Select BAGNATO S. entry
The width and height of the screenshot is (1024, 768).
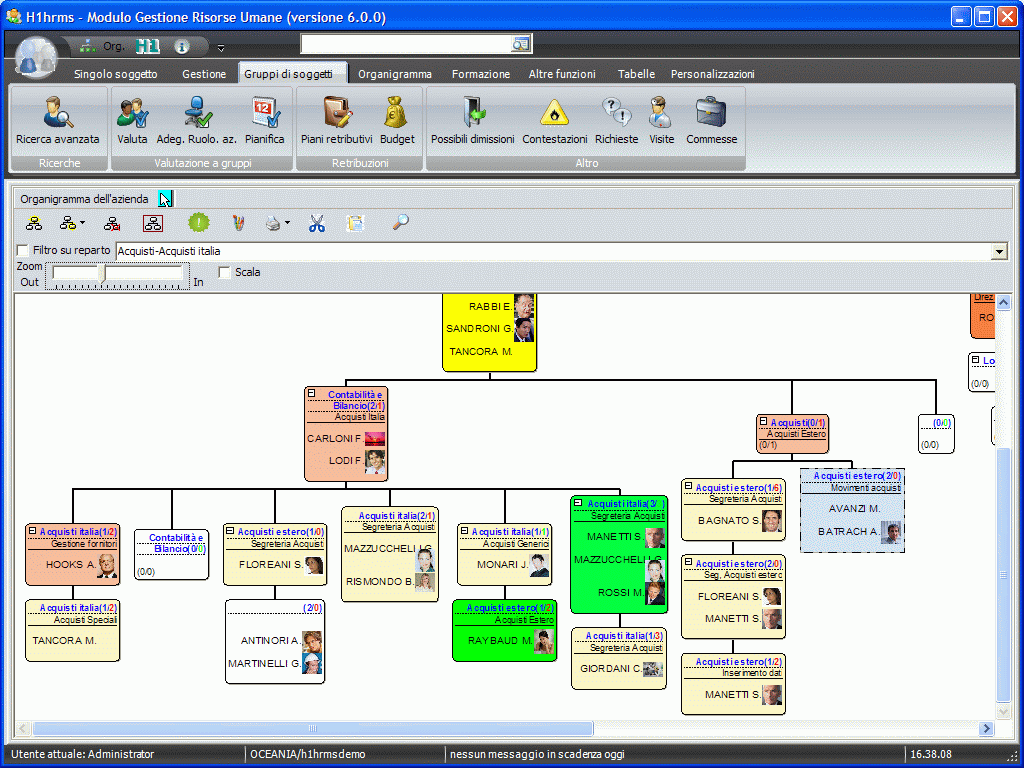point(729,520)
